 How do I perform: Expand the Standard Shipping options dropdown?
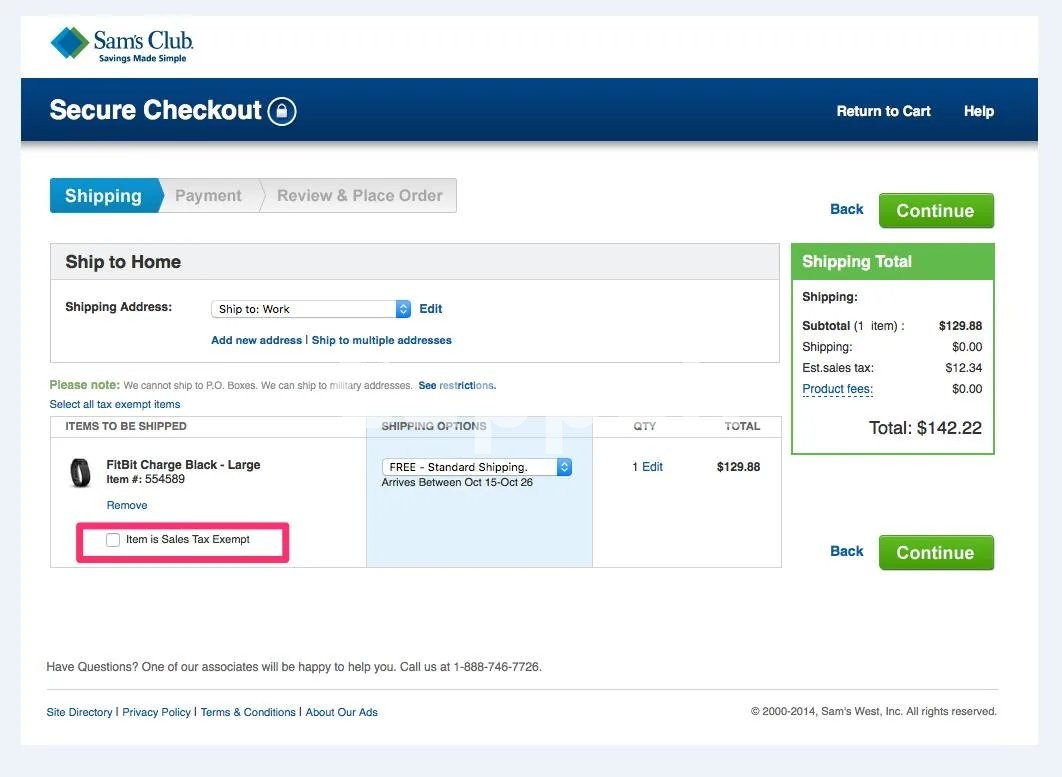(476, 467)
